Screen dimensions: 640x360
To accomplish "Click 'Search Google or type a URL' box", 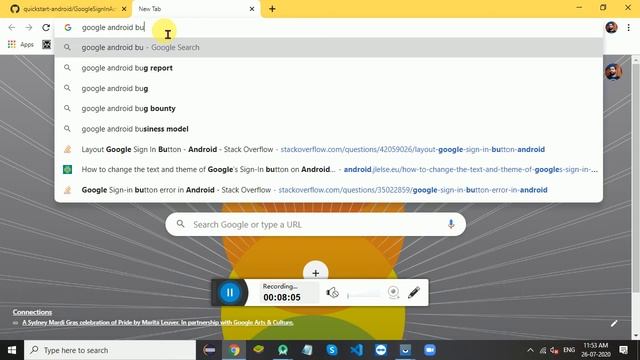I will (316, 224).
